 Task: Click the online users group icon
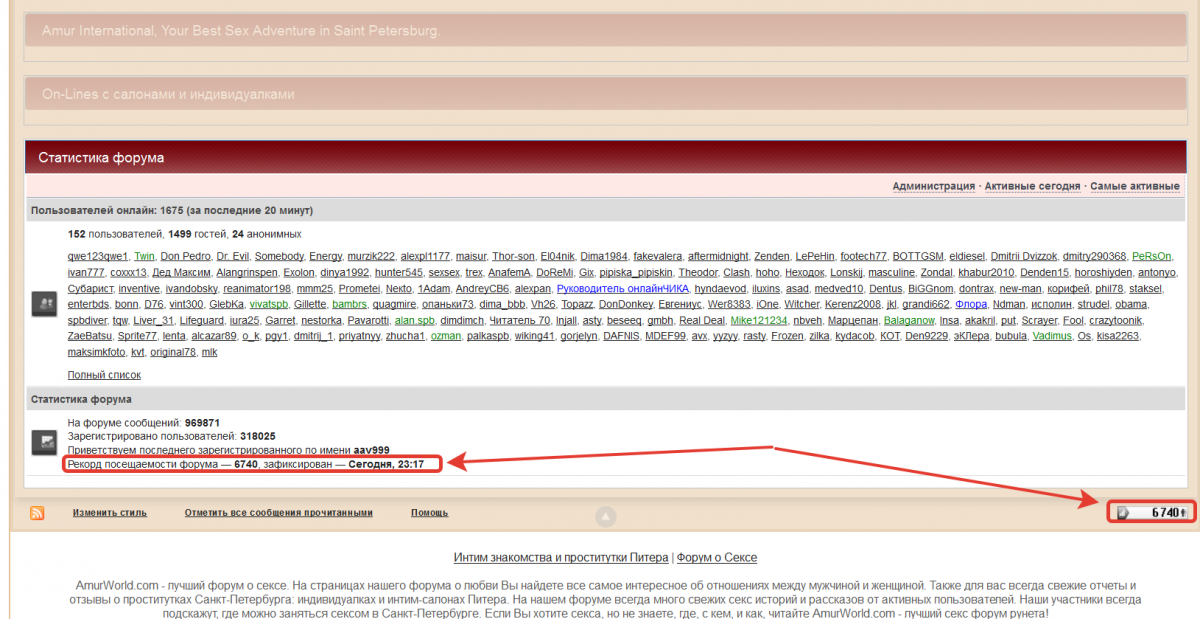[43, 304]
